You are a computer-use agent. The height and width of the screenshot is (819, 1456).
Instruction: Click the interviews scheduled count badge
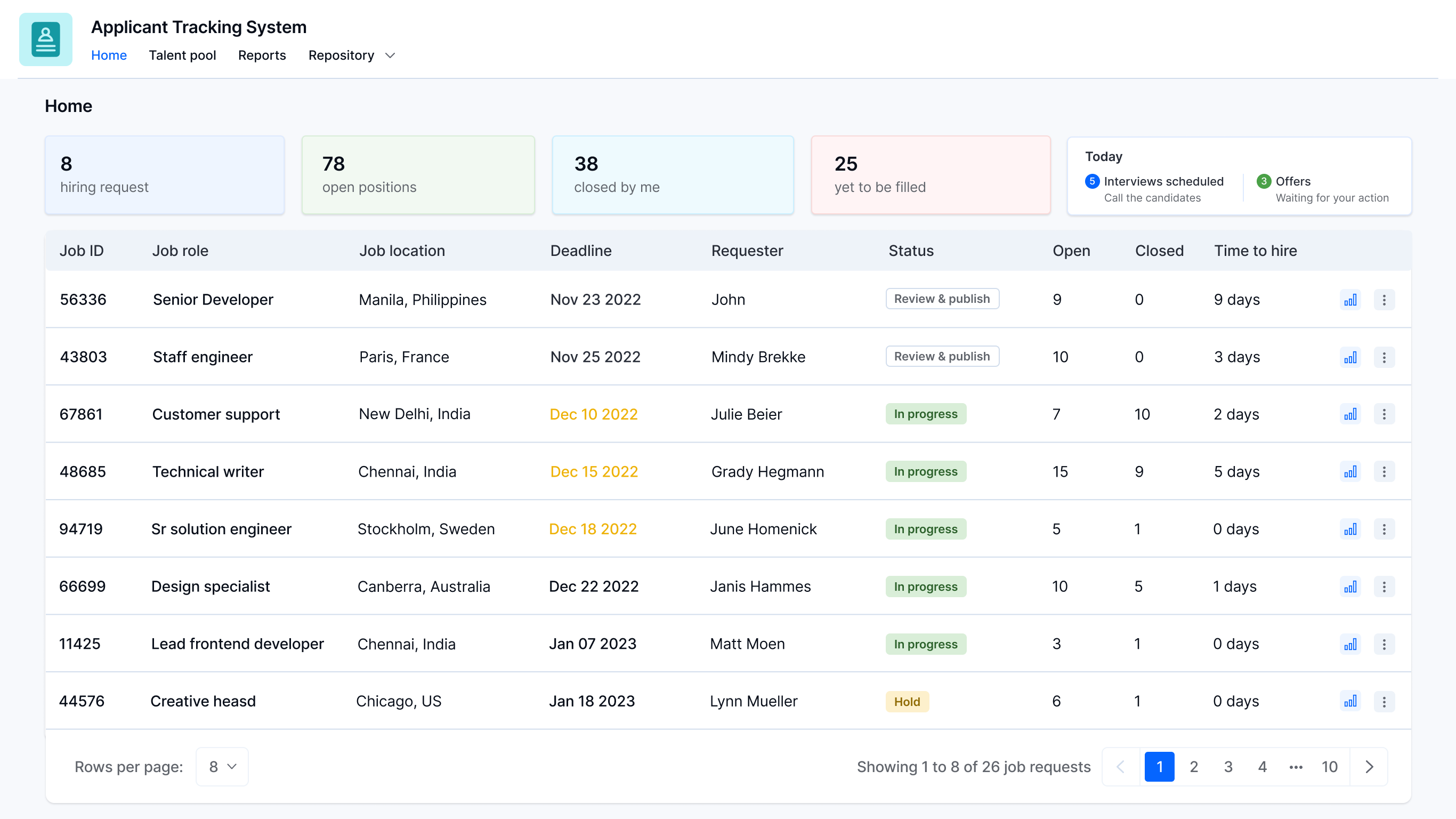point(1092,182)
